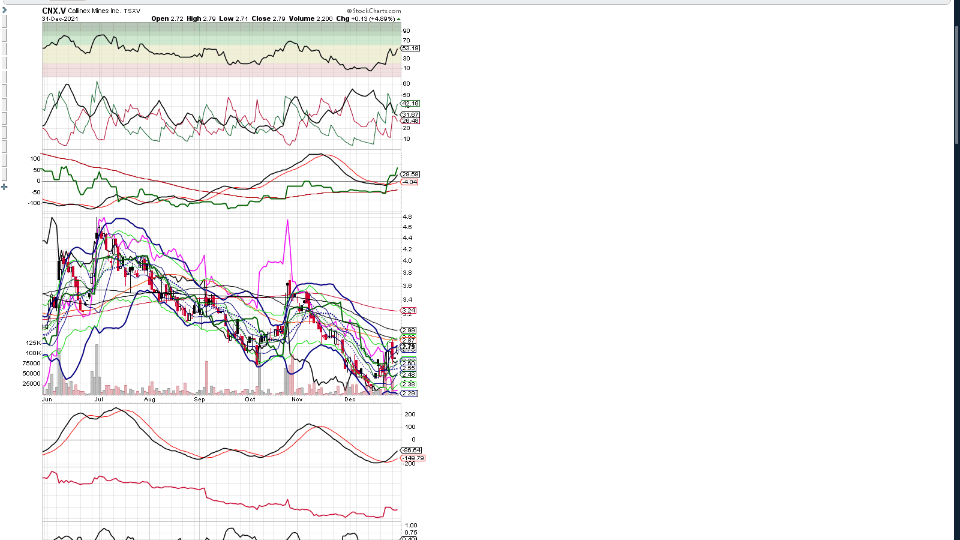Screen dimensions: 960x540
Task: Click the -149.79 red indicator value tag
Action: click(410, 458)
